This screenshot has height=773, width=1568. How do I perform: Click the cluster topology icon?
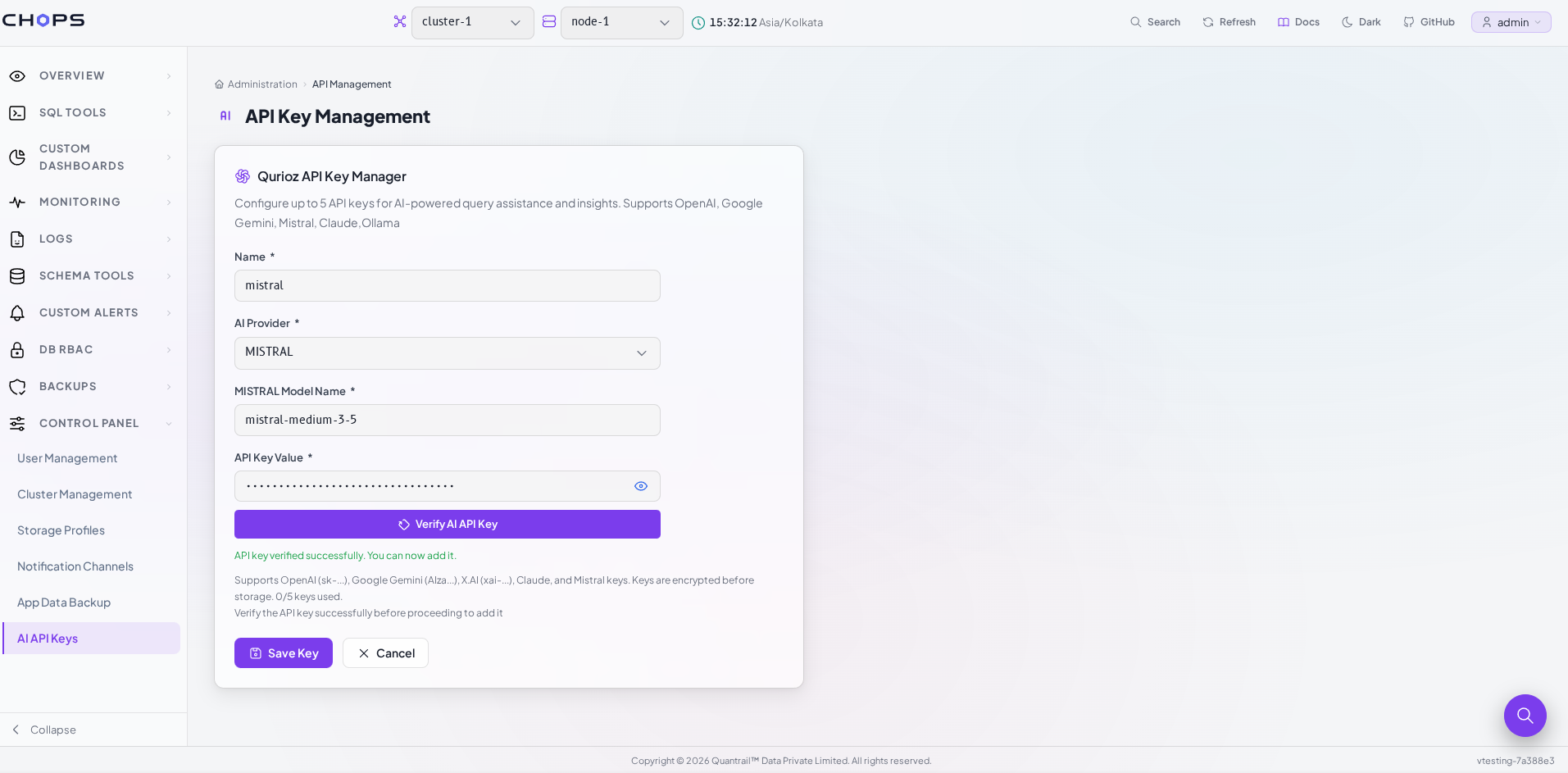click(x=400, y=22)
